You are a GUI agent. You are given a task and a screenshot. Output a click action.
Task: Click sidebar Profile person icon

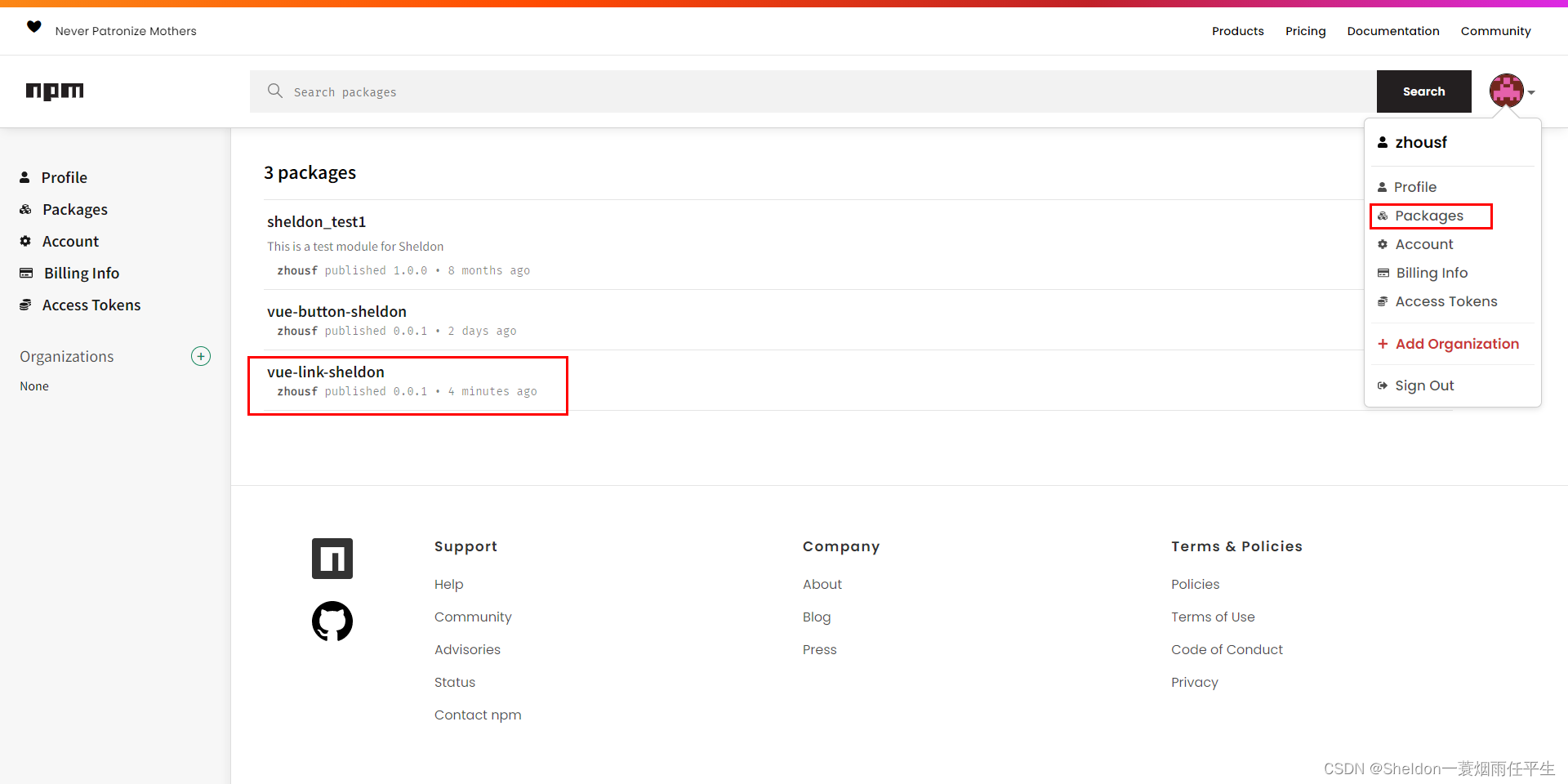coord(24,177)
